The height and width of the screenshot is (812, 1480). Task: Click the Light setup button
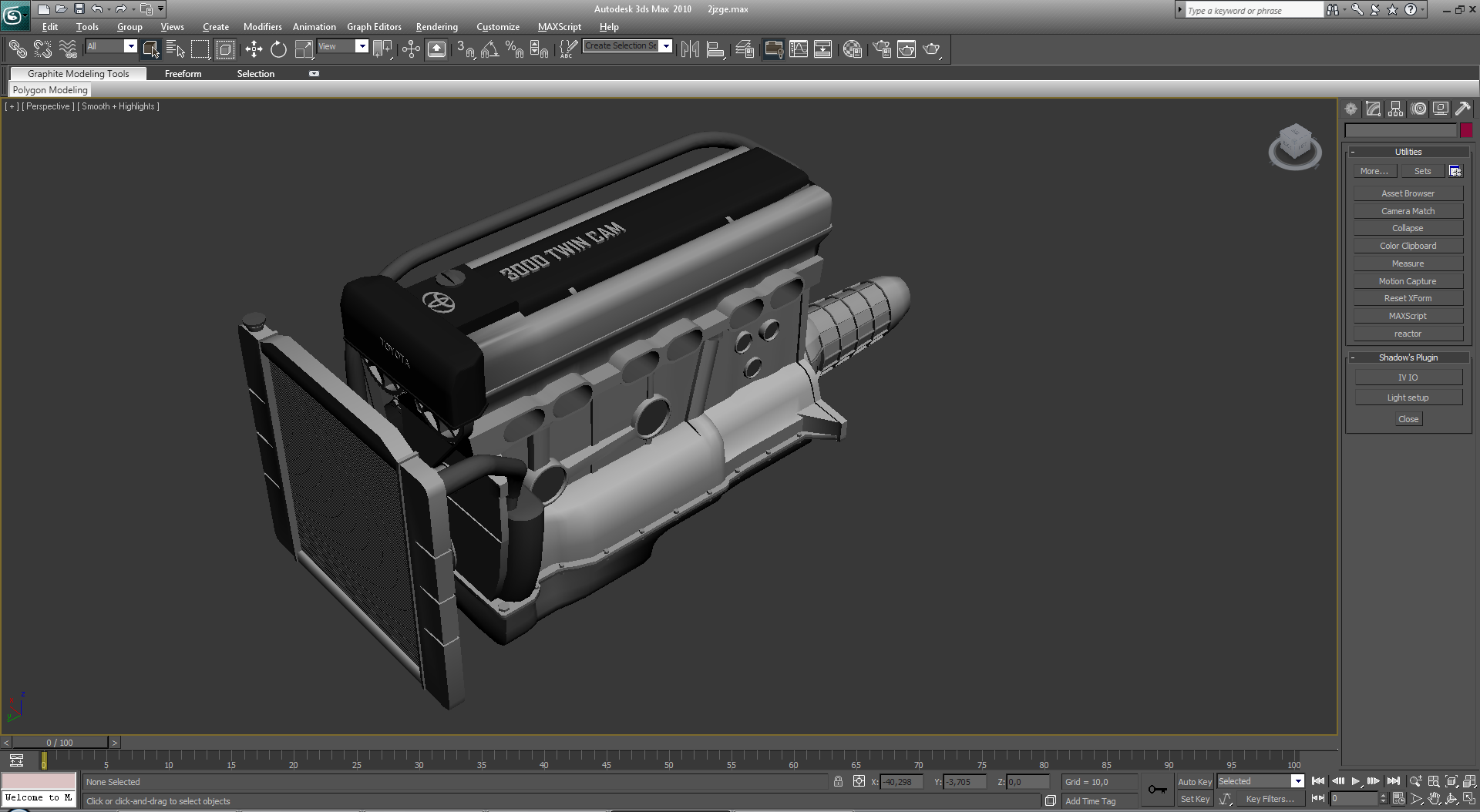pyautogui.click(x=1408, y=398)
